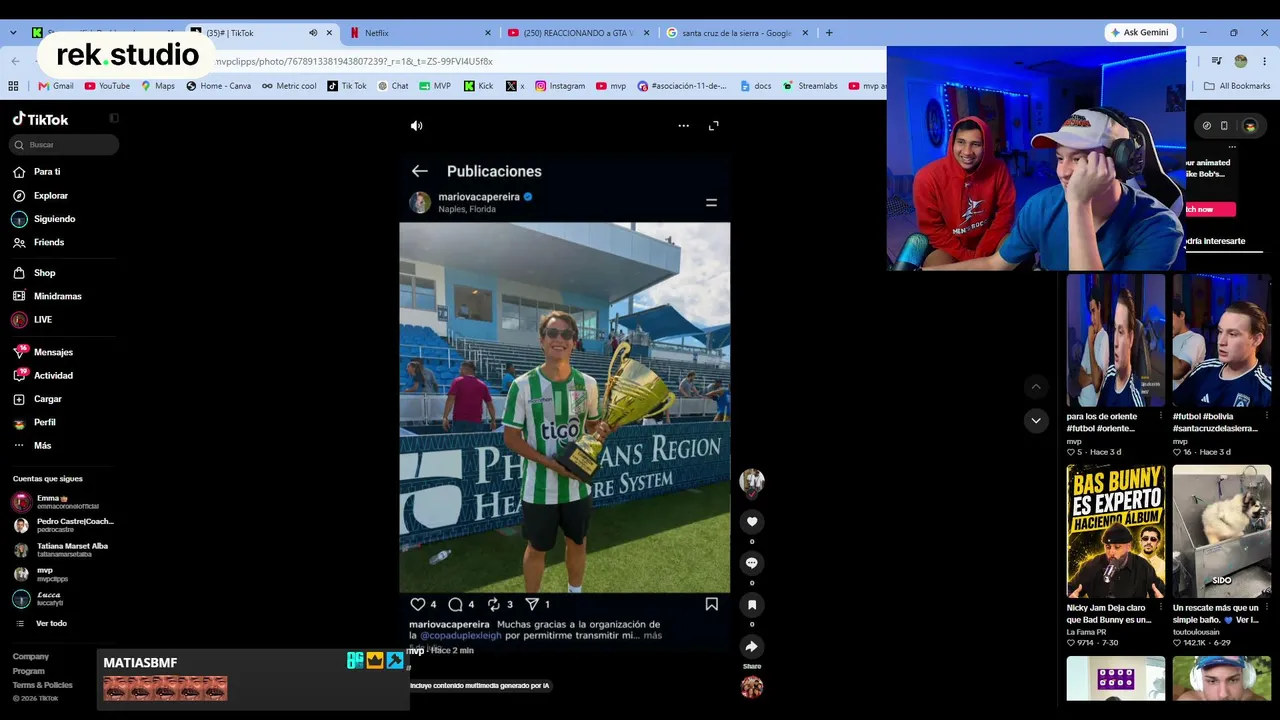The height and width of the screenshot is (720, 1280).
Task: Open Tatiana Marset Alba's account
Action: tap(64, 550)
